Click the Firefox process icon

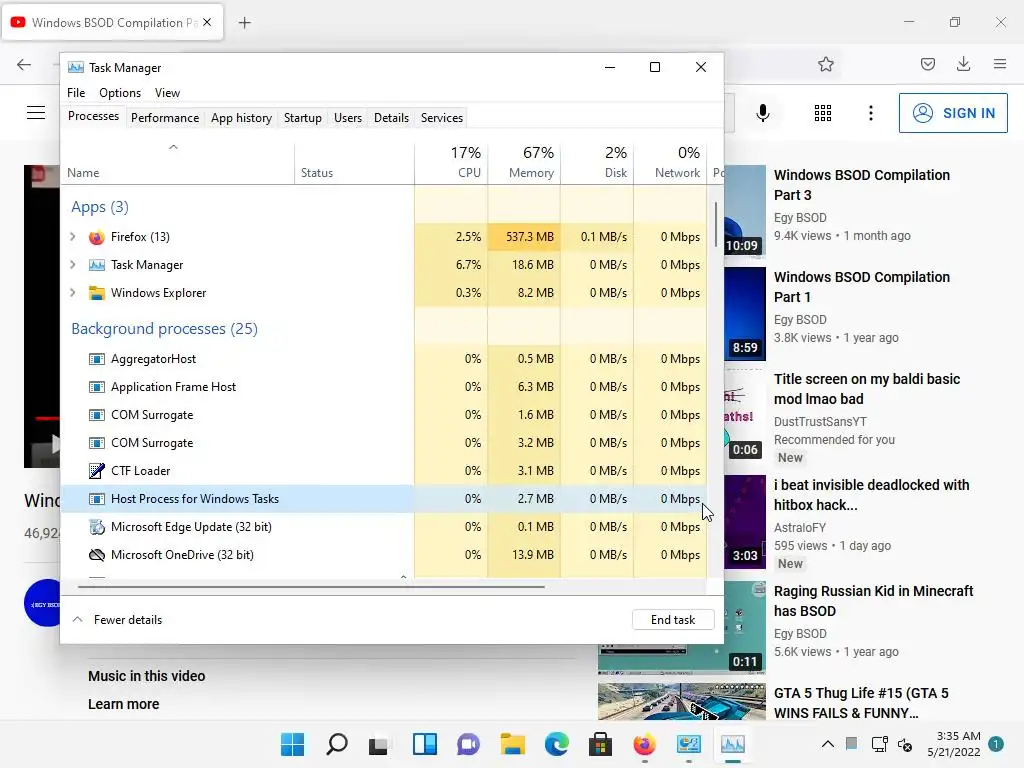pos(97,237)
